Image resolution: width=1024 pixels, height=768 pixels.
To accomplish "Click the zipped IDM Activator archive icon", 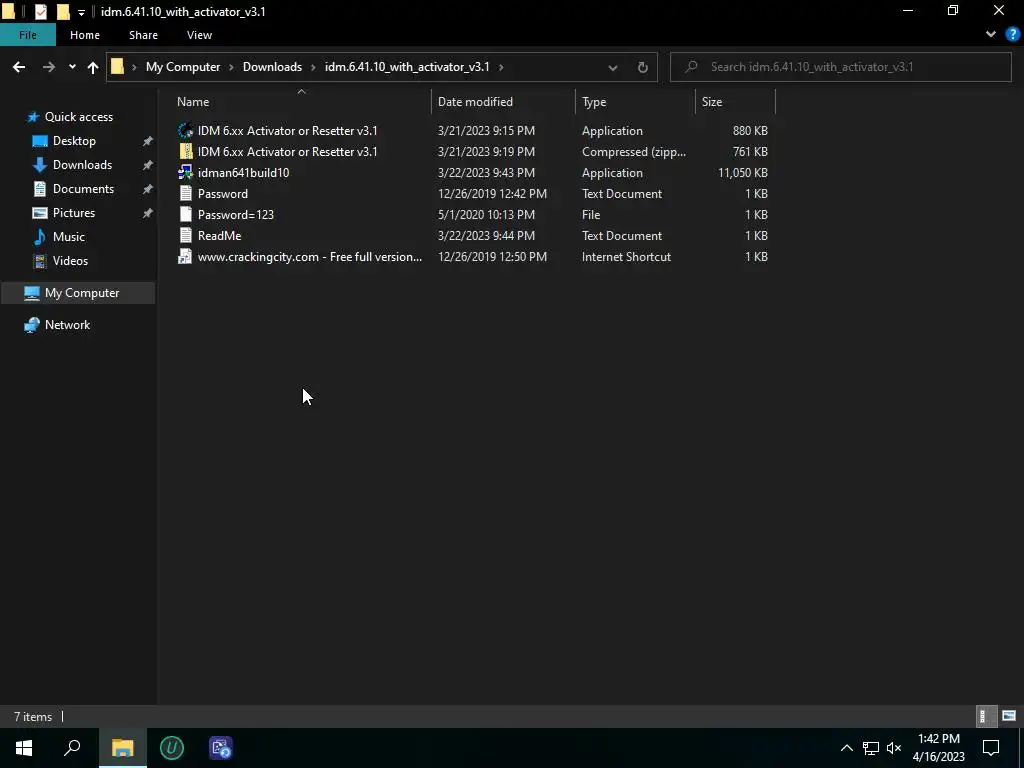I will point(185,152).
